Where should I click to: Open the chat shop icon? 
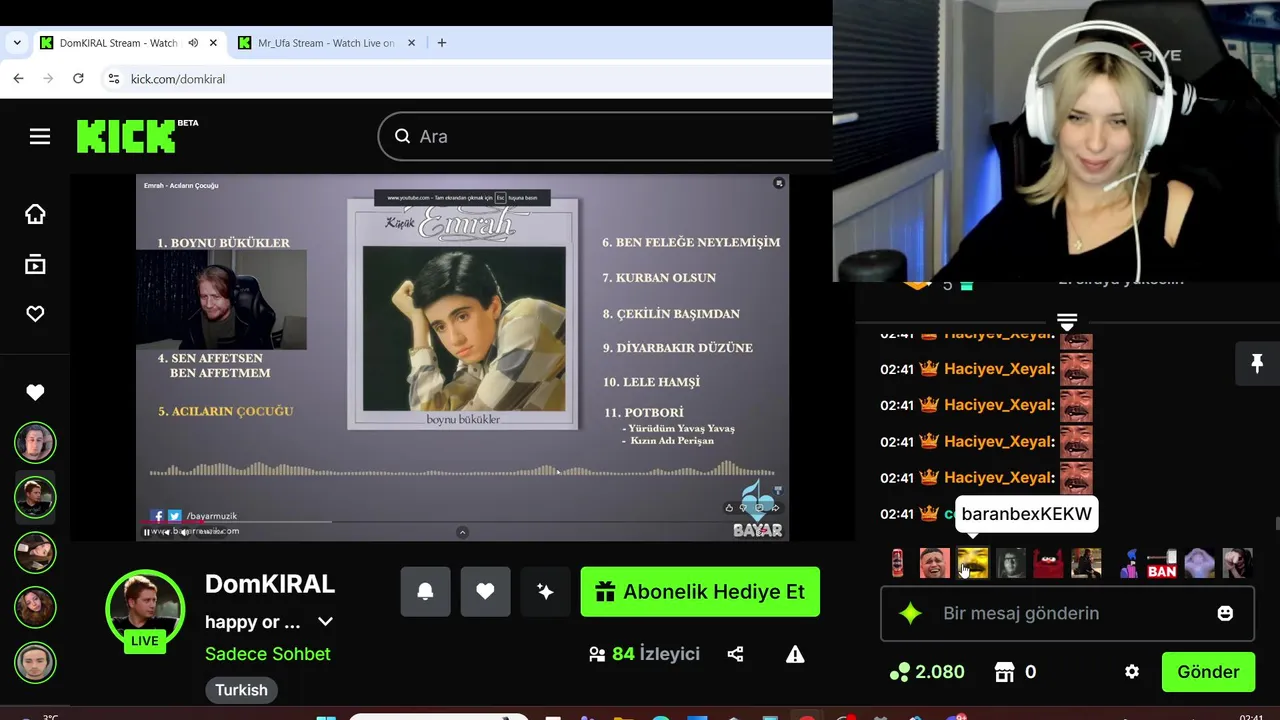[x=1004, y=672]
